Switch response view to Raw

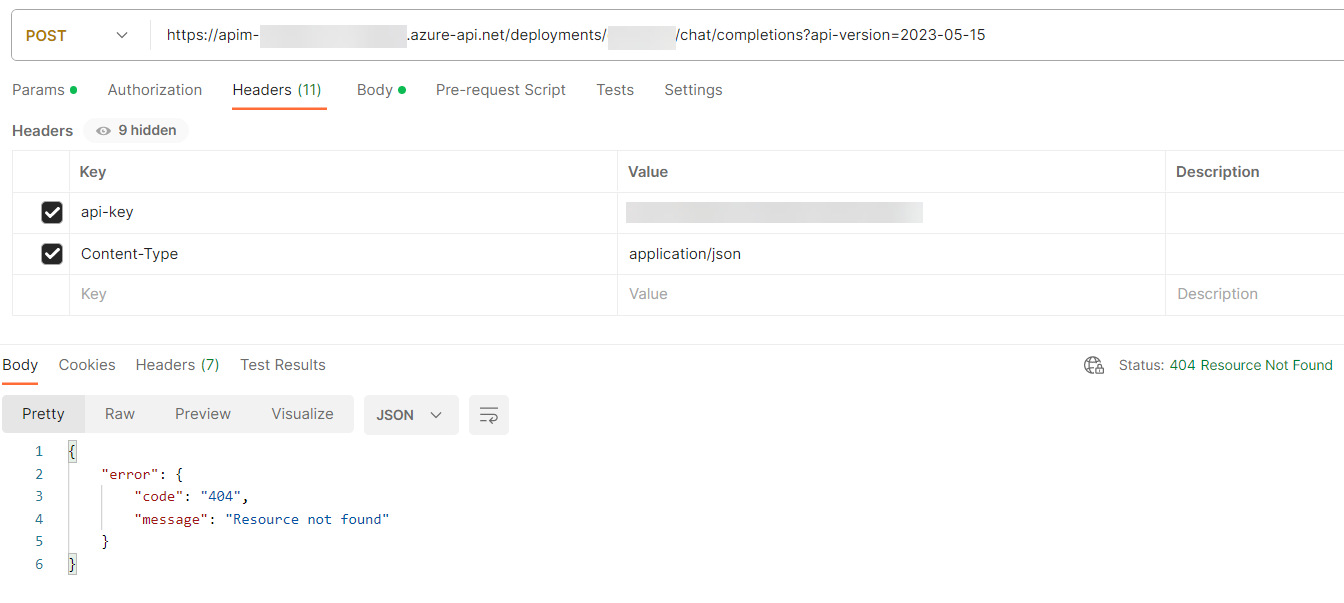119,413
